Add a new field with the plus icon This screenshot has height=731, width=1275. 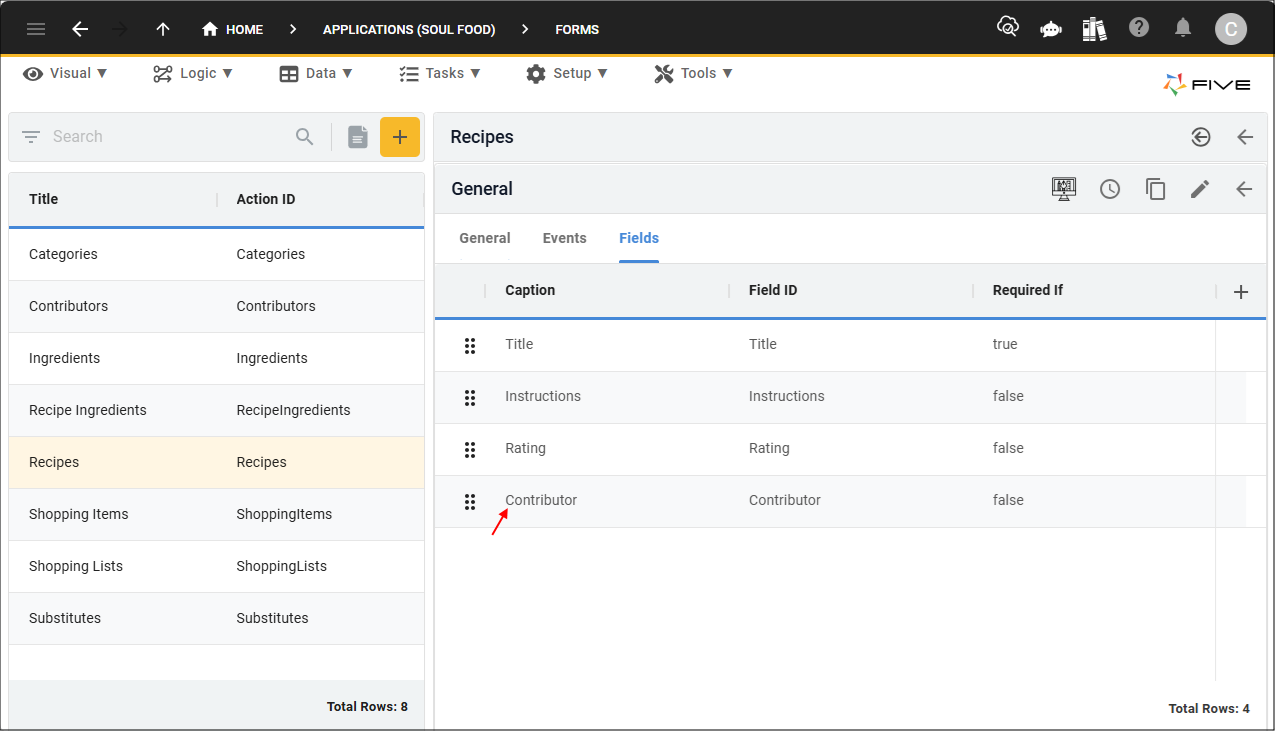coord(1241,292)
